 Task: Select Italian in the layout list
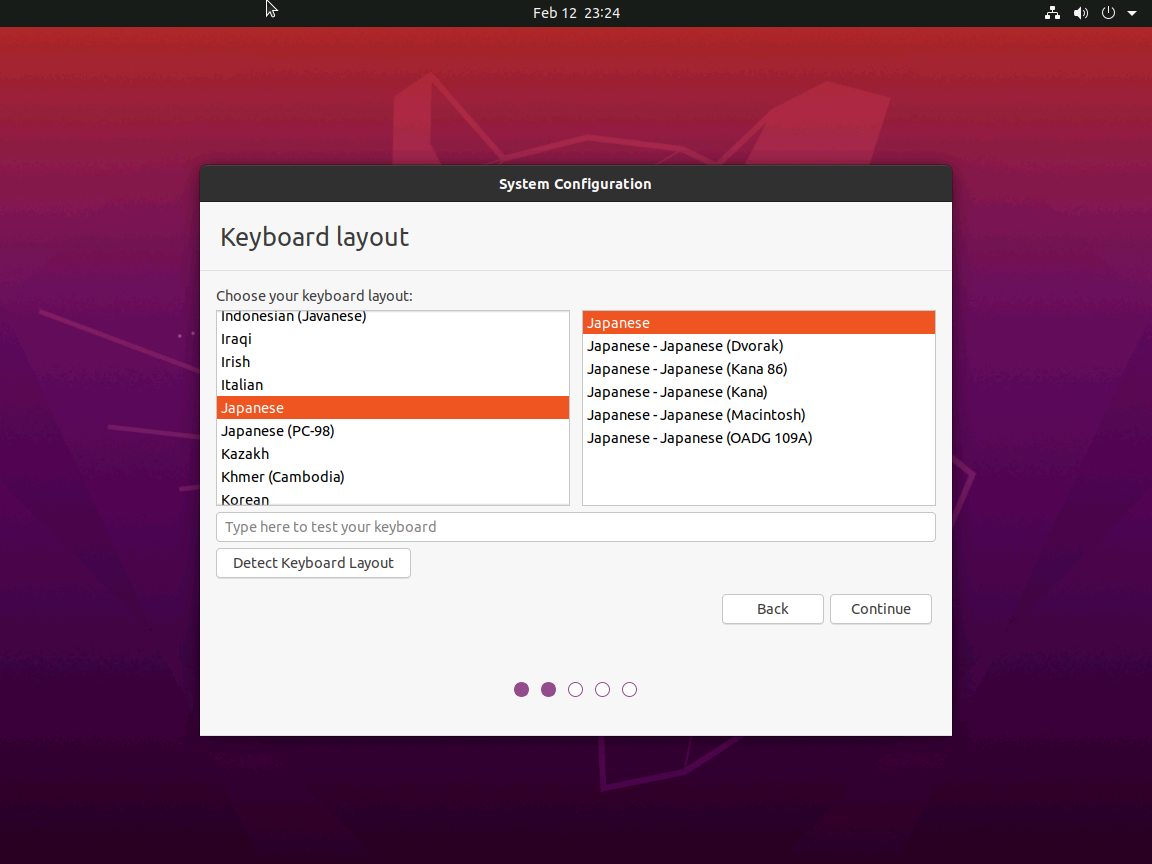393,385
